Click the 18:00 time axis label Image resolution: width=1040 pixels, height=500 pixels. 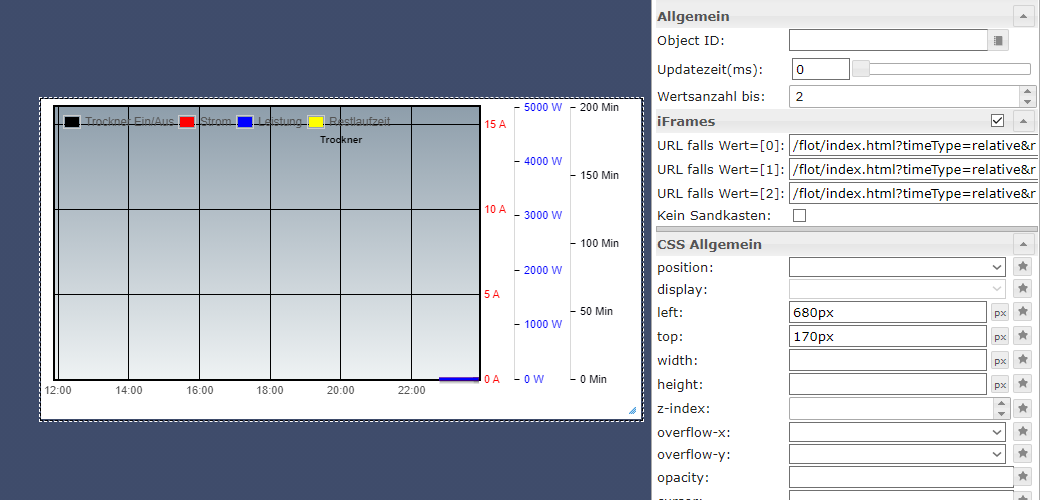[x=271, y=391]
